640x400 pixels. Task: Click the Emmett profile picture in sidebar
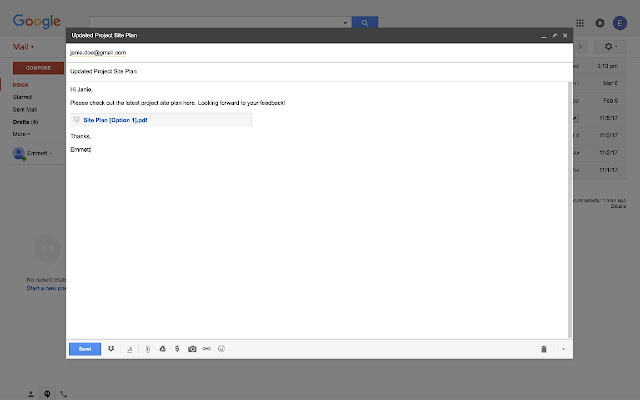pos(19,153)
